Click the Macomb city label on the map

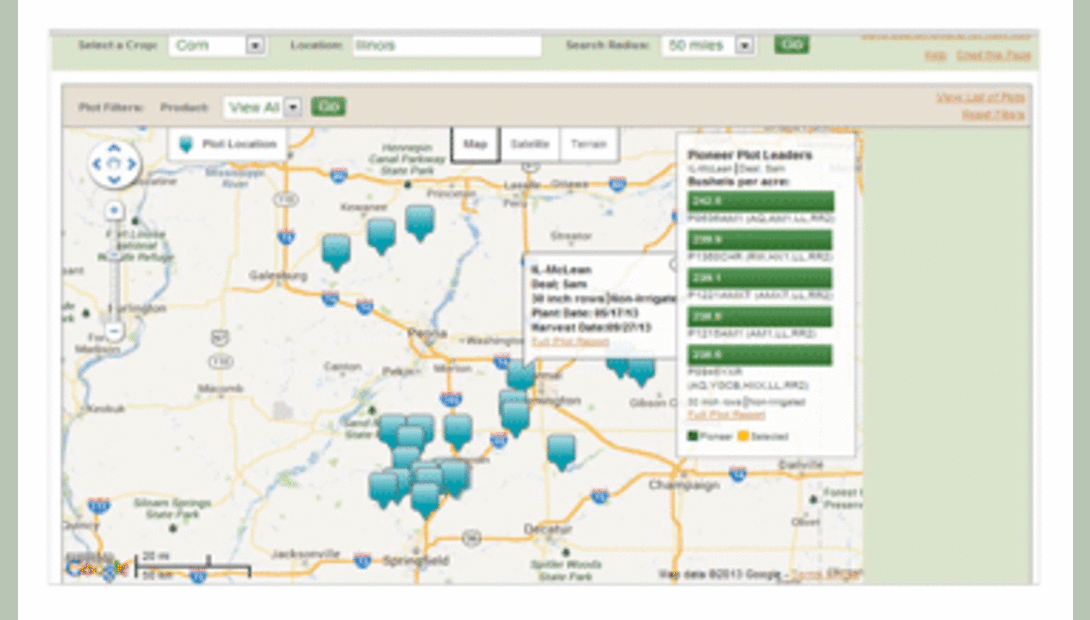220,388
